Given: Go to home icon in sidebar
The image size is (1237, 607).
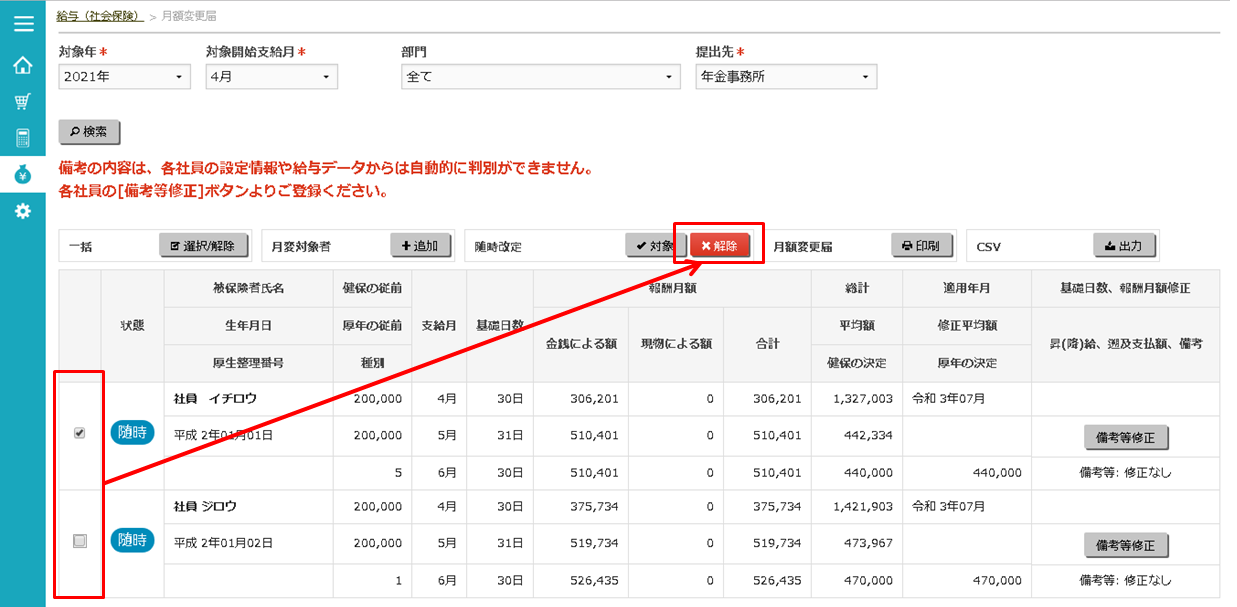Looking at the screenshot, I should tap(22, 66).
